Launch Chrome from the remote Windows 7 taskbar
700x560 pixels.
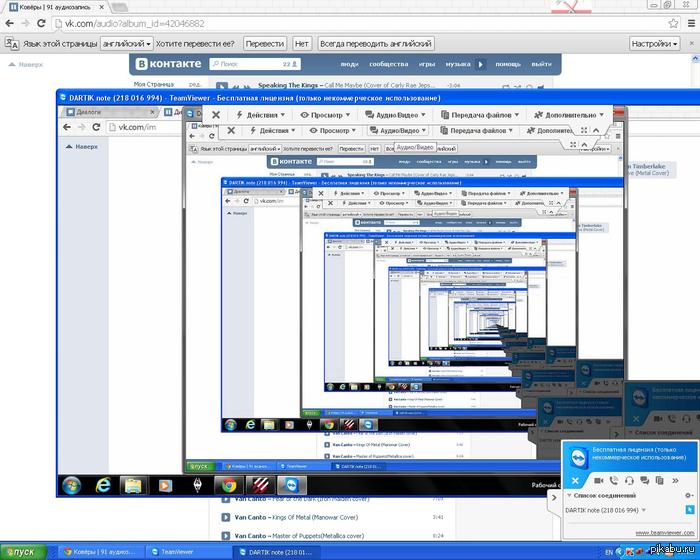228,485
